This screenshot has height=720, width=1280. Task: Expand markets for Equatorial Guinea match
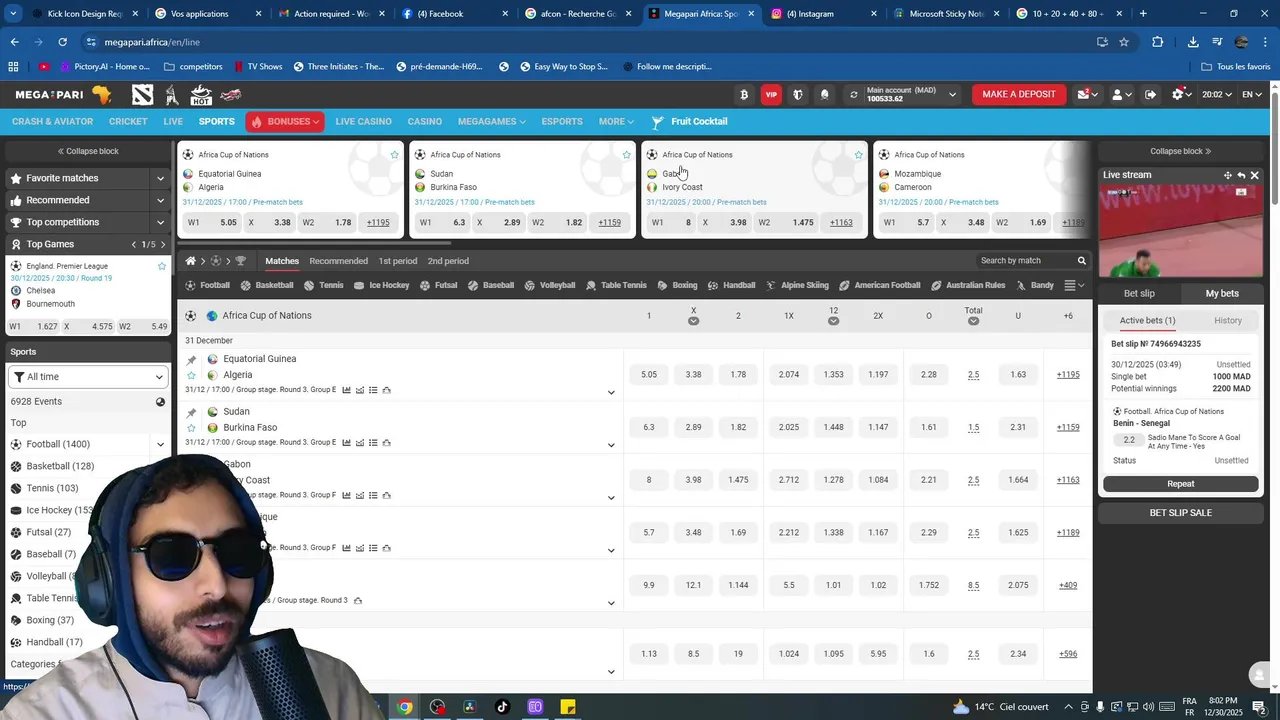[x=611, y=393]
